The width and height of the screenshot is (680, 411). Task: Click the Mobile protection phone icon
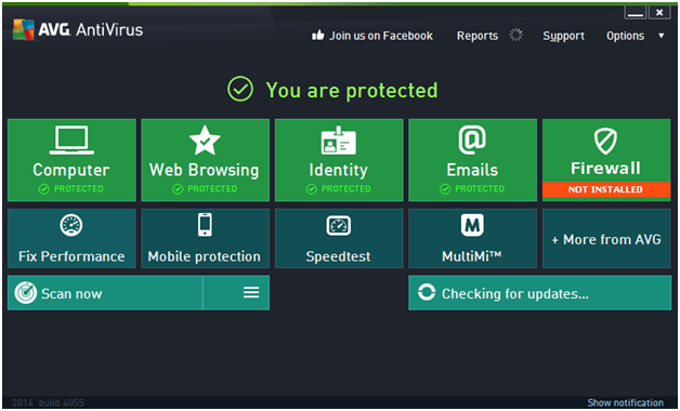click(205, 225)
